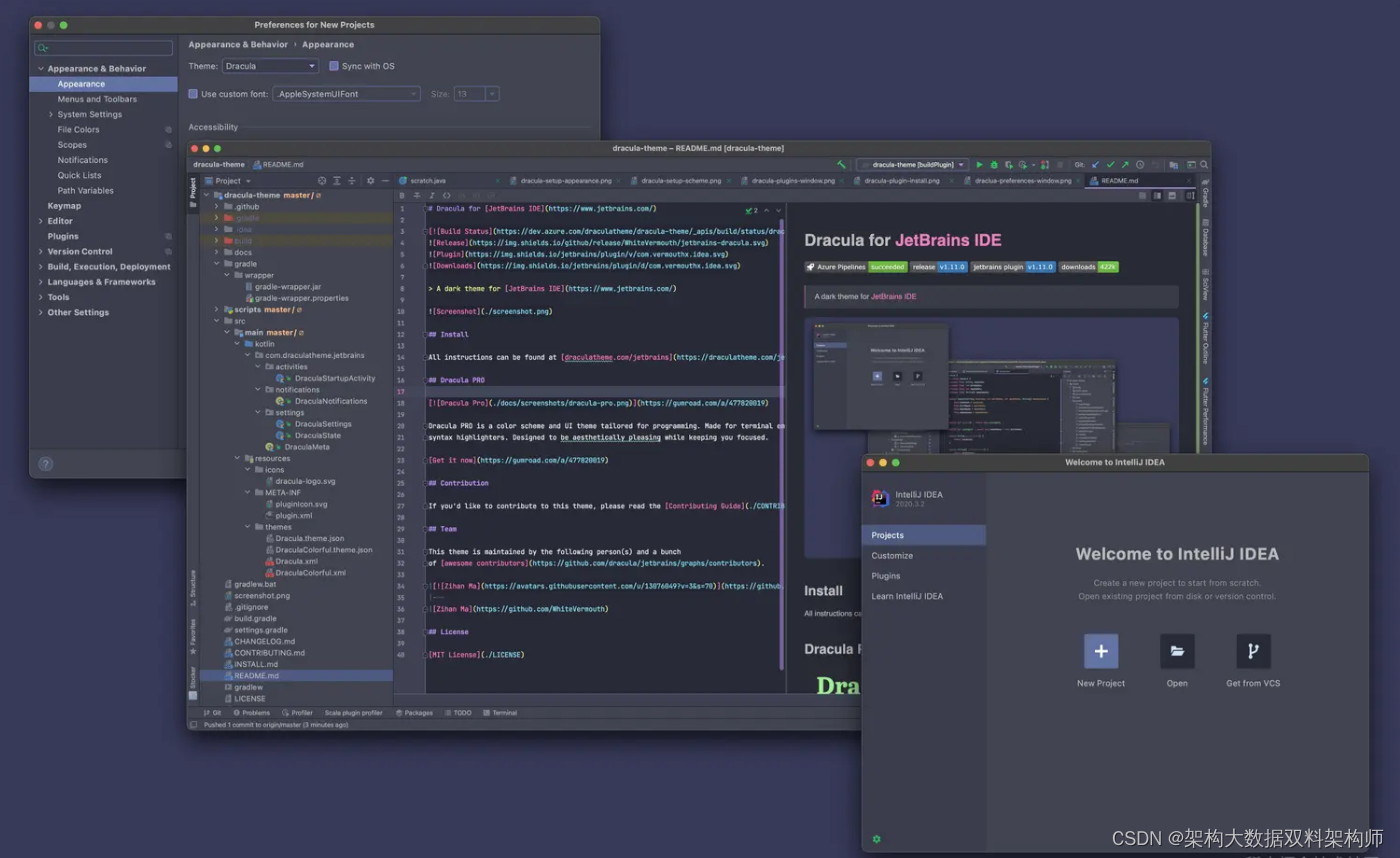Open the TODO tool window tab

click(457, 713)
